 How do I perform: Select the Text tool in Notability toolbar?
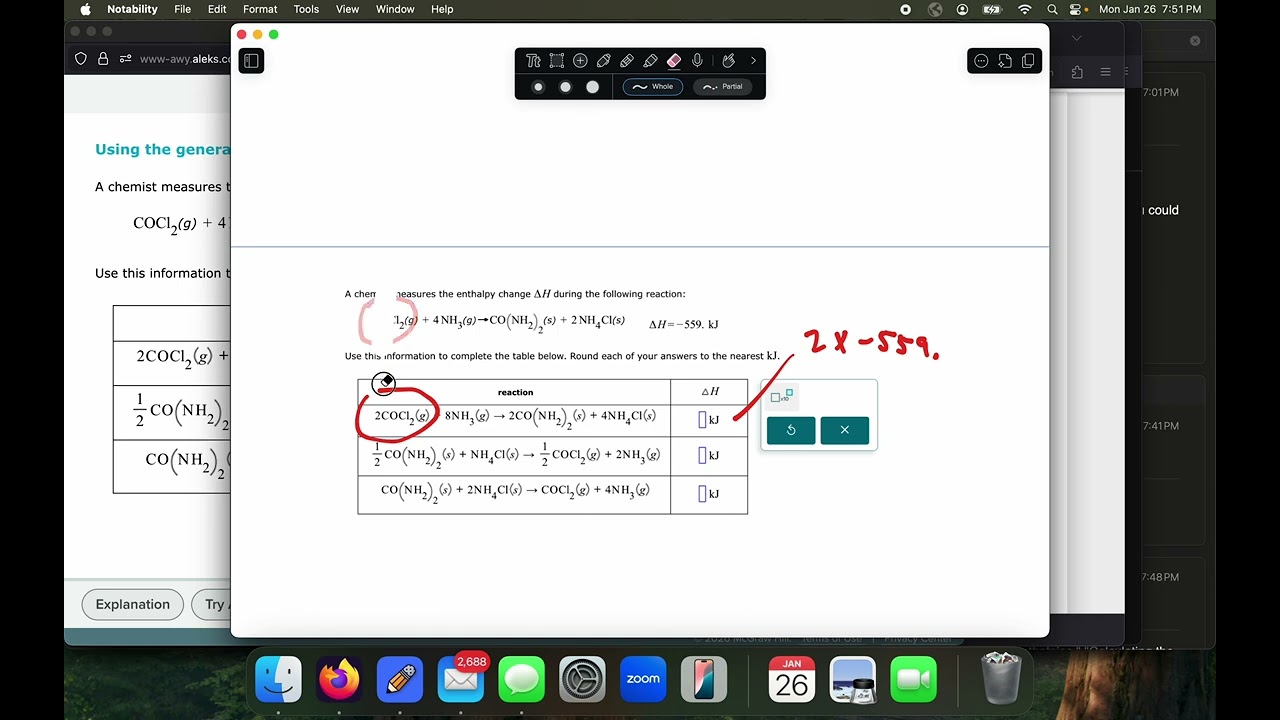click(533, 61)
